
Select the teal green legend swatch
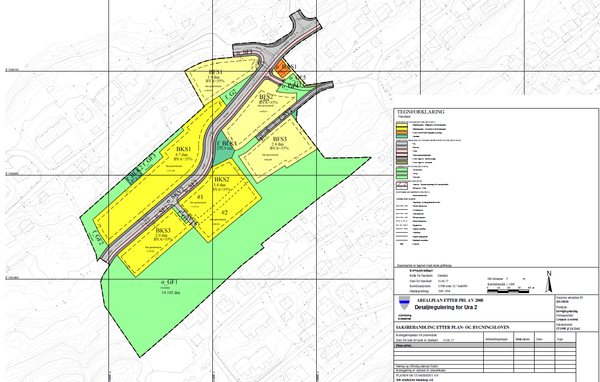[x=402, y=136]
